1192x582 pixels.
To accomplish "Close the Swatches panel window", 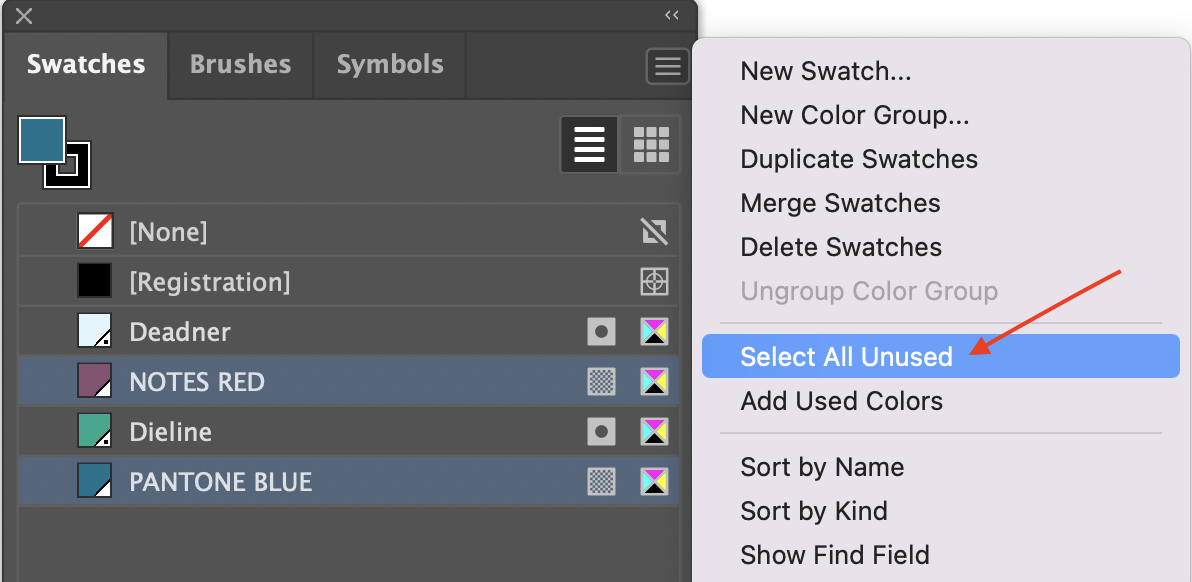I will pyautogui.click(x=25, y=16).
